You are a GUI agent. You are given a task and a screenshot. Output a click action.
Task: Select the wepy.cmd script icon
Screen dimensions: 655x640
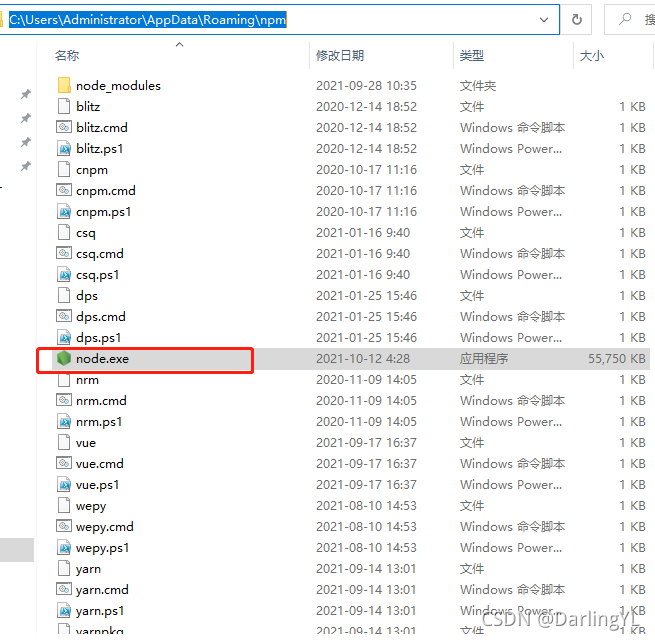(x=64, y=526)
